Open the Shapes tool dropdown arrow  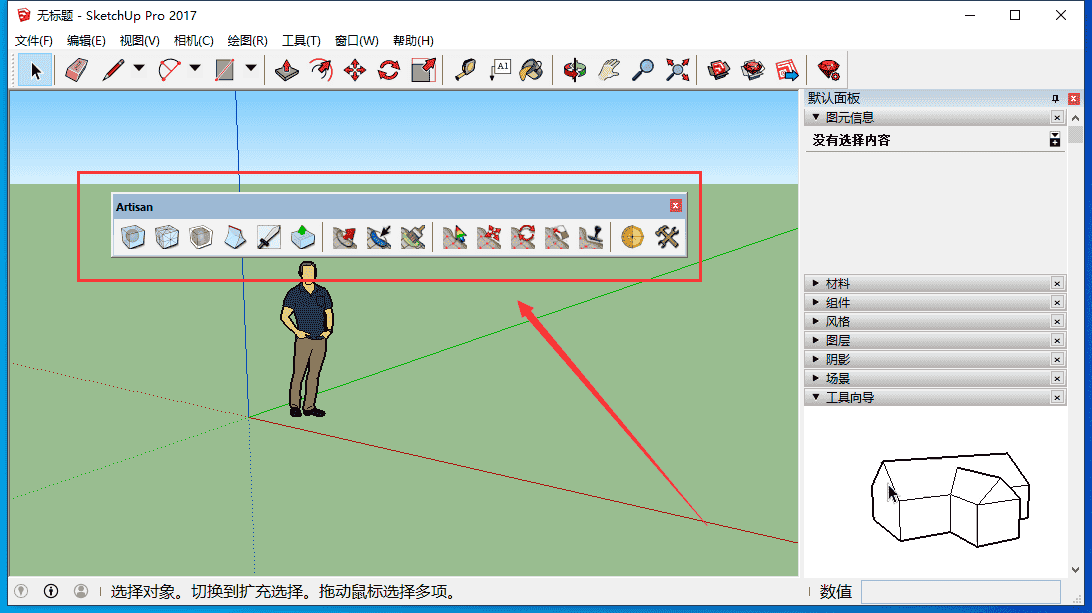[x=251, y=68]
